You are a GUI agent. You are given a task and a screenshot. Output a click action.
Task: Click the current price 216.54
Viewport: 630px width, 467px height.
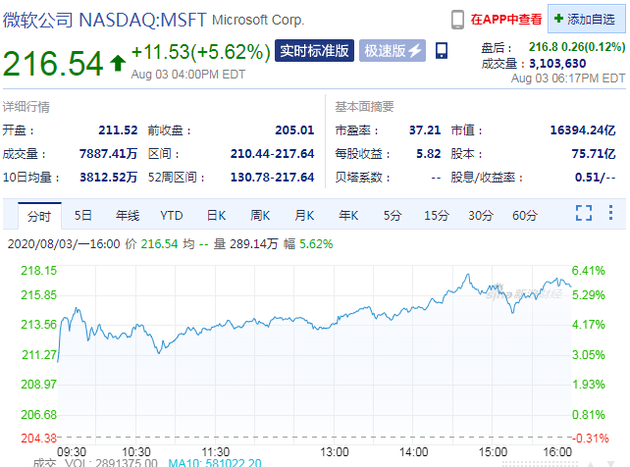tap(53, 63)
